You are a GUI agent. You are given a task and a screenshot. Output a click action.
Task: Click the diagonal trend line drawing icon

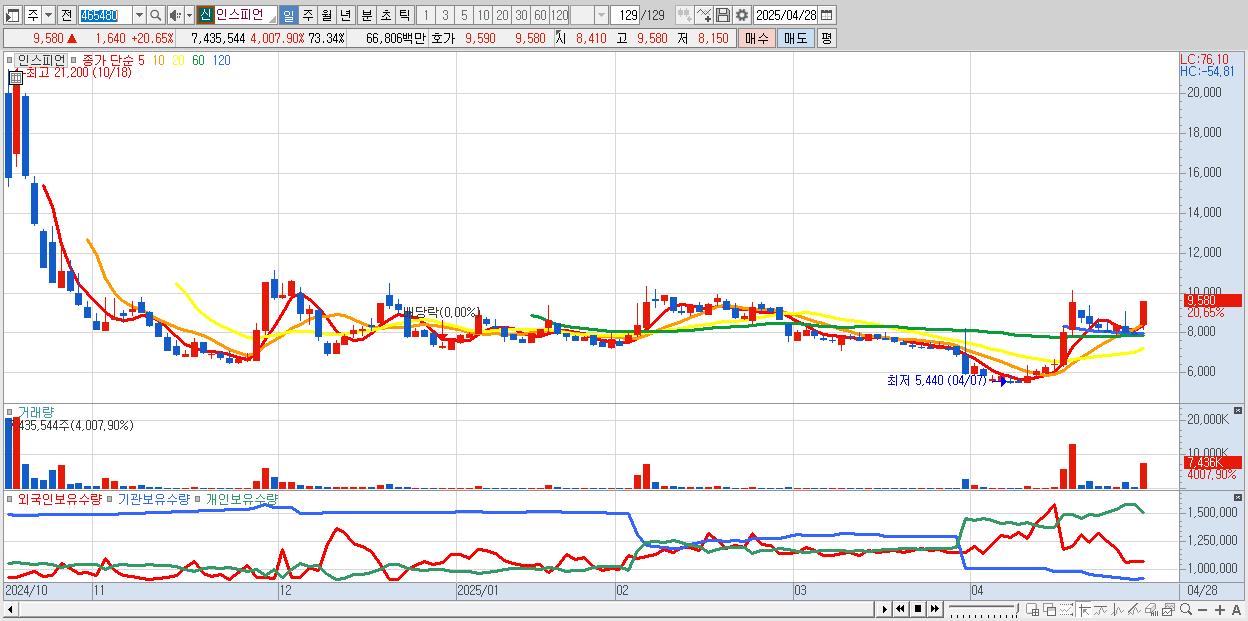coord(1134,610)
